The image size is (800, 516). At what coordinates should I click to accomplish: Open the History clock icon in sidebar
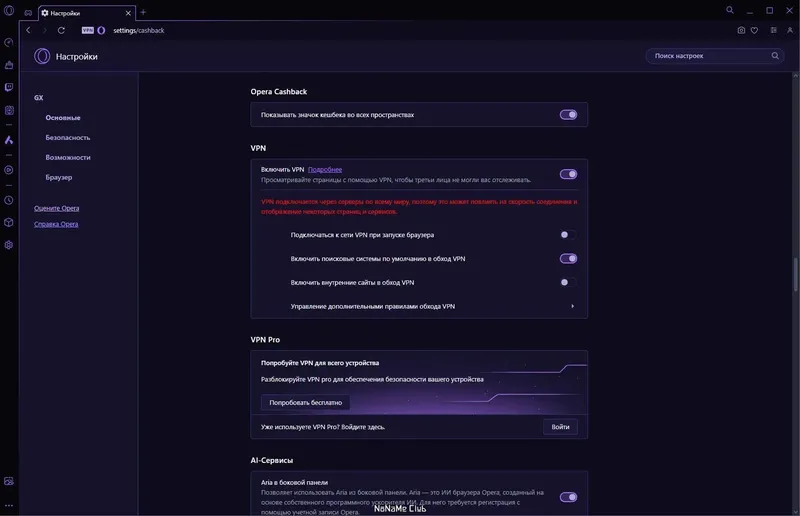(9, 200)
